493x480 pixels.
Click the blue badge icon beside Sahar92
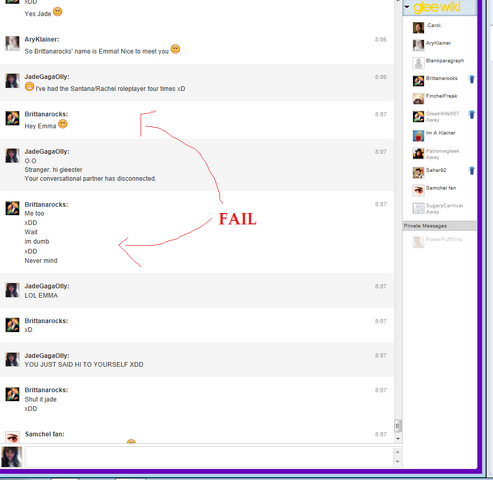click(x=471, y=171)
